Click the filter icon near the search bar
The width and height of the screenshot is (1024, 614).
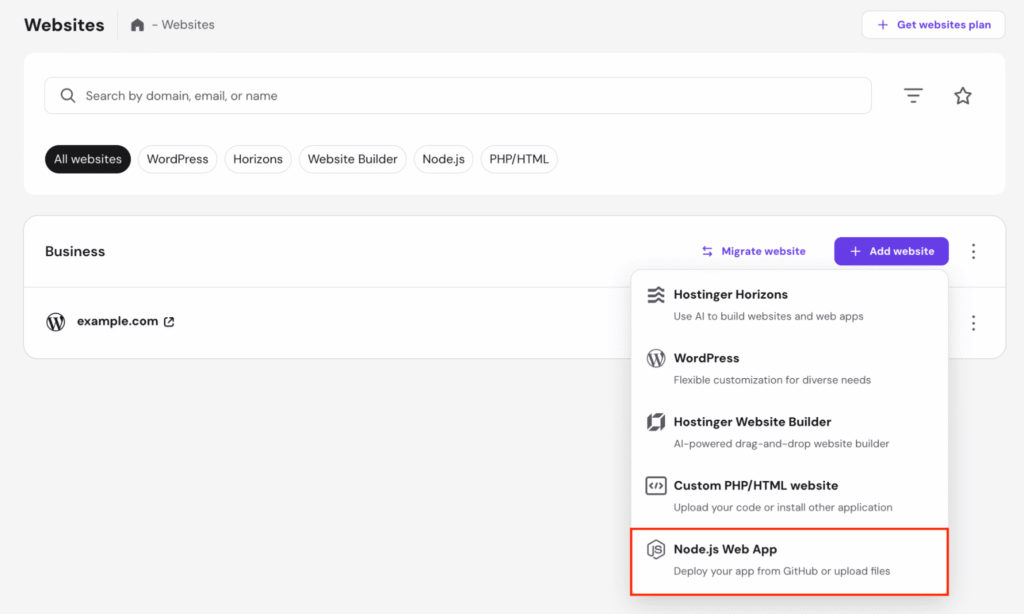(x=913, y=95)
